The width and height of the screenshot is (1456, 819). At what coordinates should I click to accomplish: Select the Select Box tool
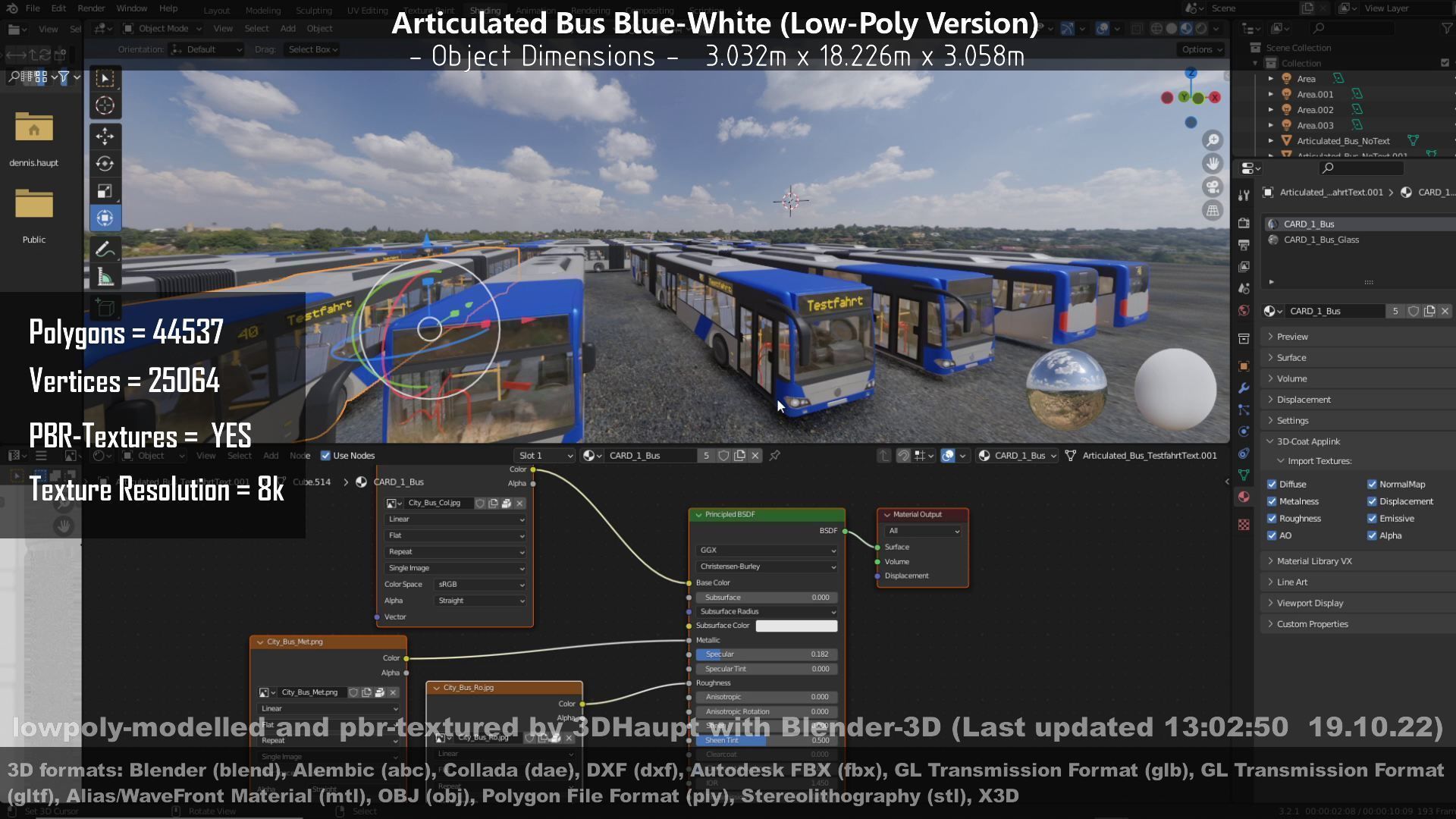(x=105, y=79)
